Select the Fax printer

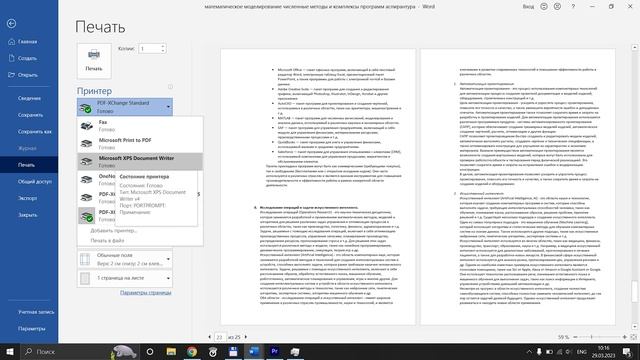pos(140,126)
